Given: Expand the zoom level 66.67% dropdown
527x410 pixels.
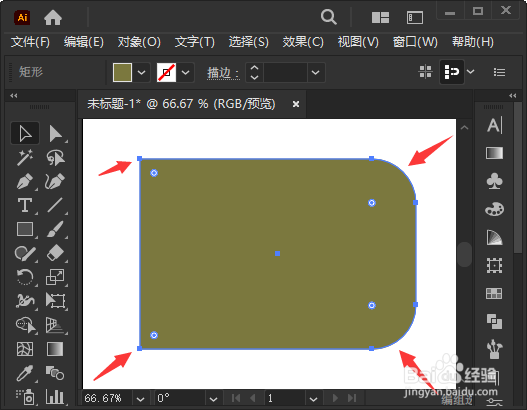Looking at the screenshot, I should (140, 399).
